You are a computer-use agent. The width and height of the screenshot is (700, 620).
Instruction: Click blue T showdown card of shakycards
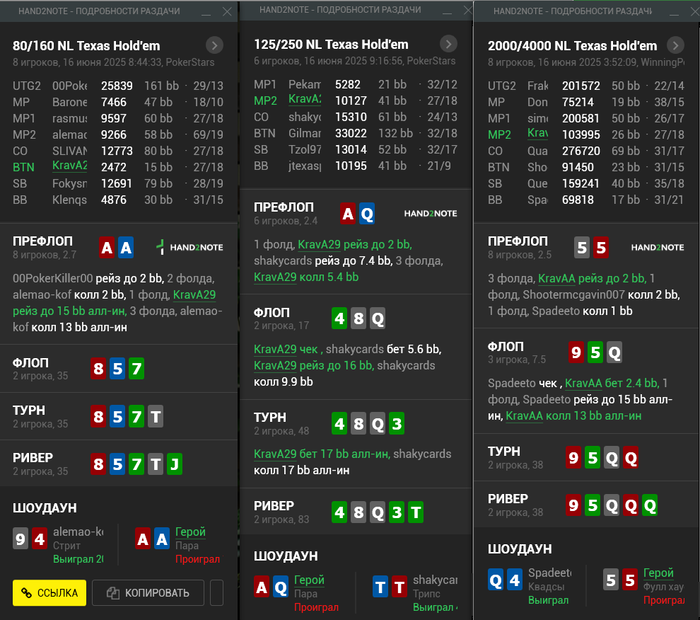[x=380, y=587]
